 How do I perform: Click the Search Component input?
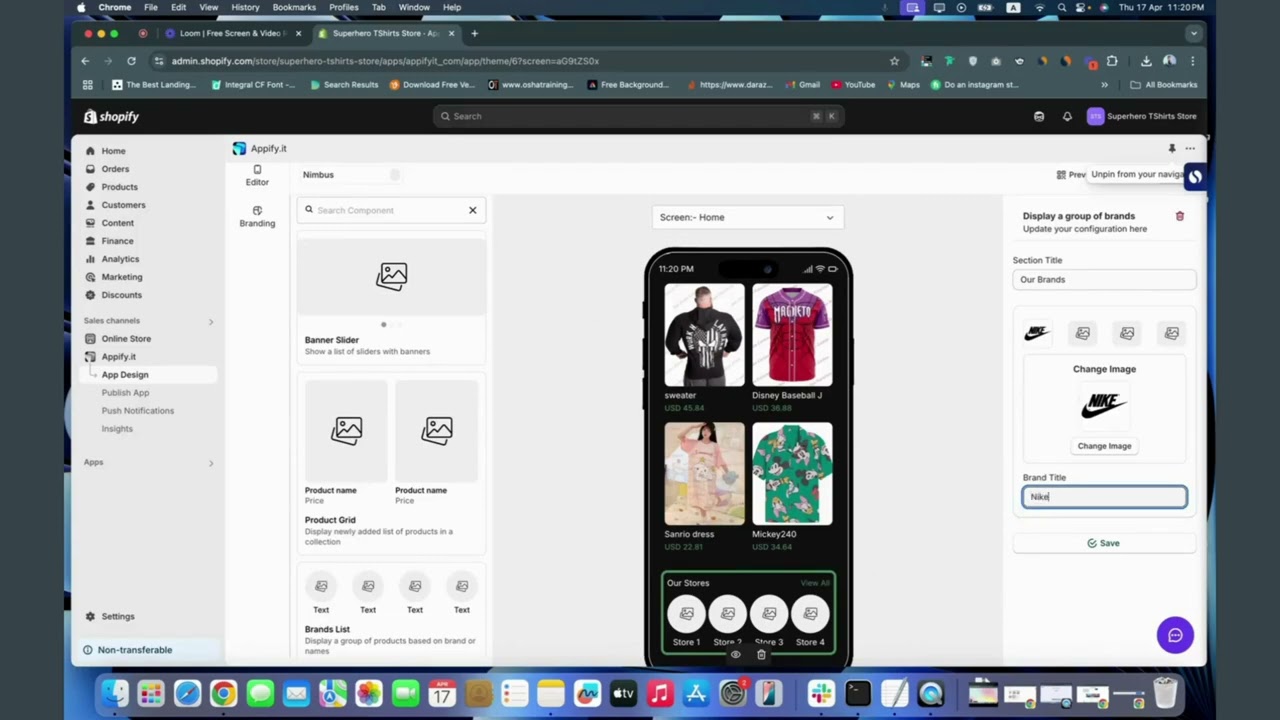click(390, 210)
